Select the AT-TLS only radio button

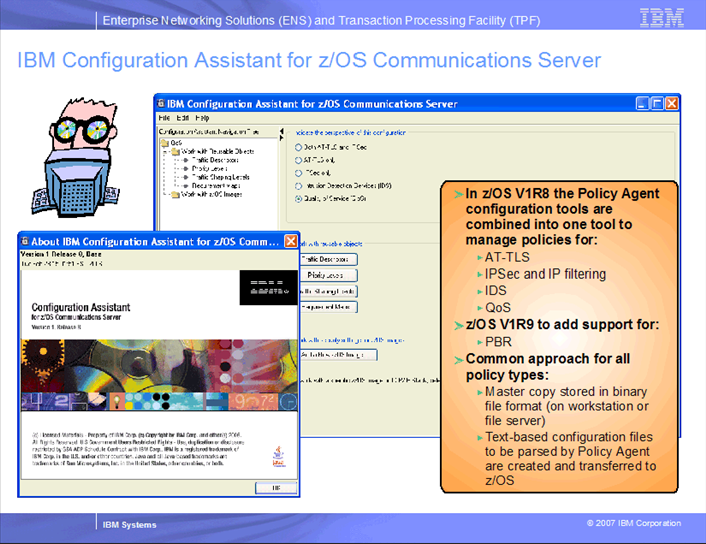tap(298, 160)
